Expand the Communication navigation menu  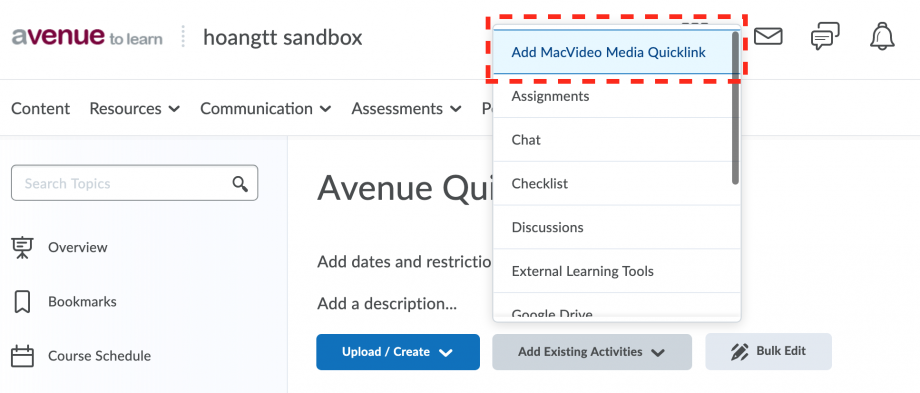pos(266,109)
